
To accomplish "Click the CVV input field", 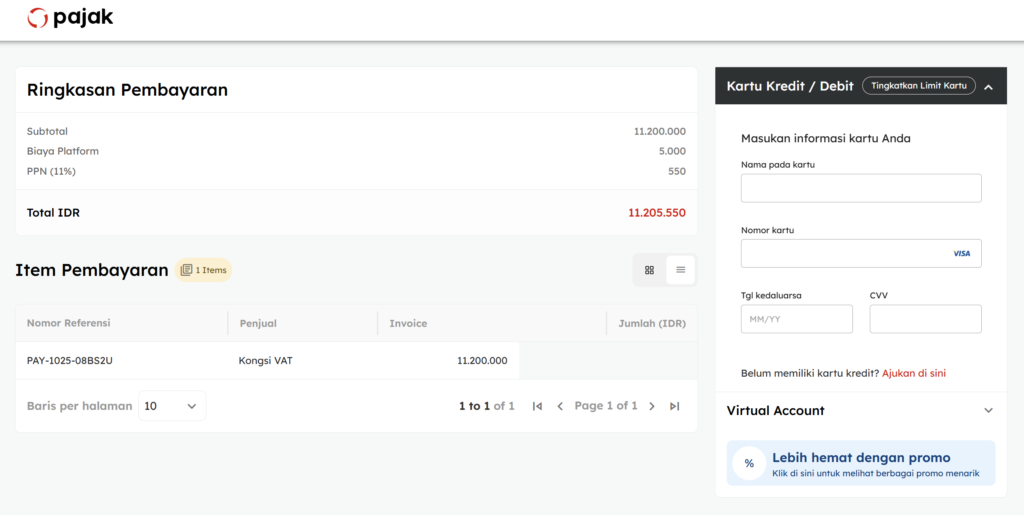I will [925, 319].
